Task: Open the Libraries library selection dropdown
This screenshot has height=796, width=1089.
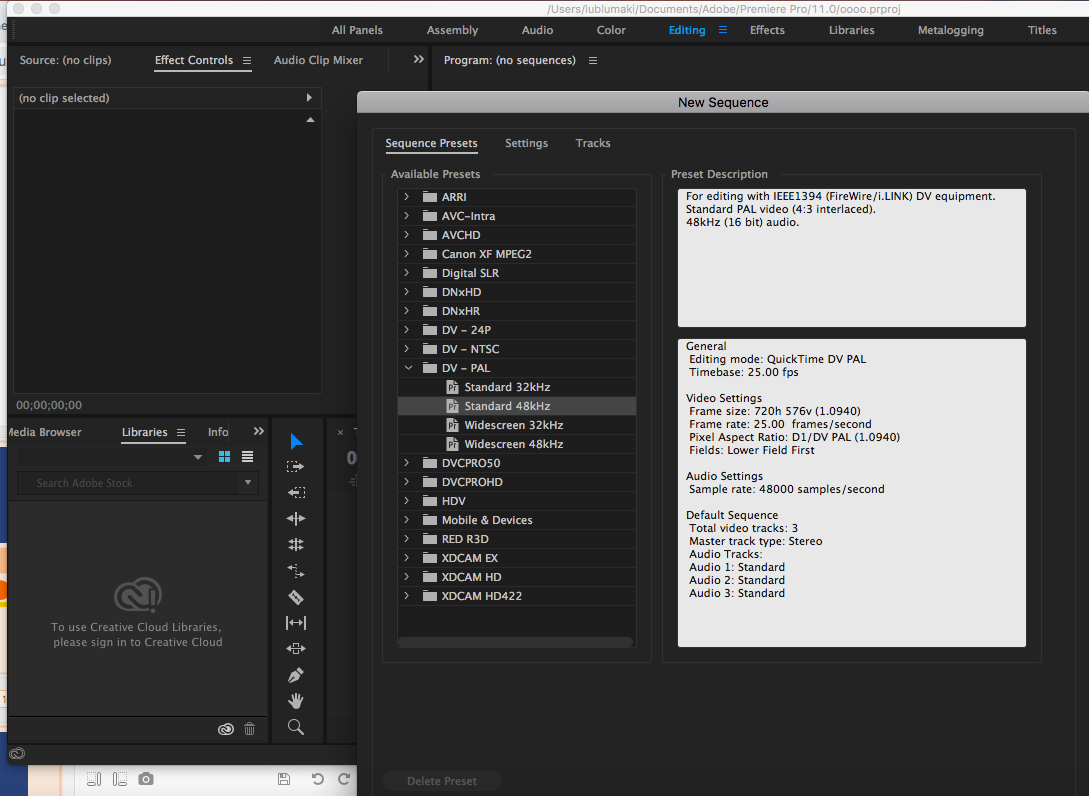Action: pos(198,457)
